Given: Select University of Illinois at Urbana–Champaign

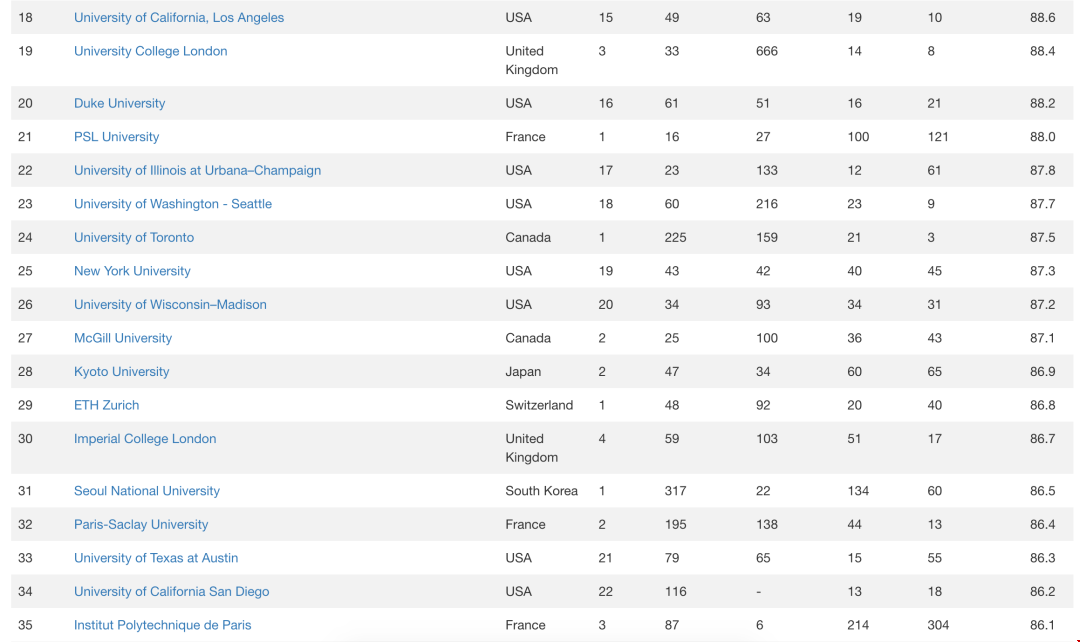Looking at the screenshot, I should [197, 170].
